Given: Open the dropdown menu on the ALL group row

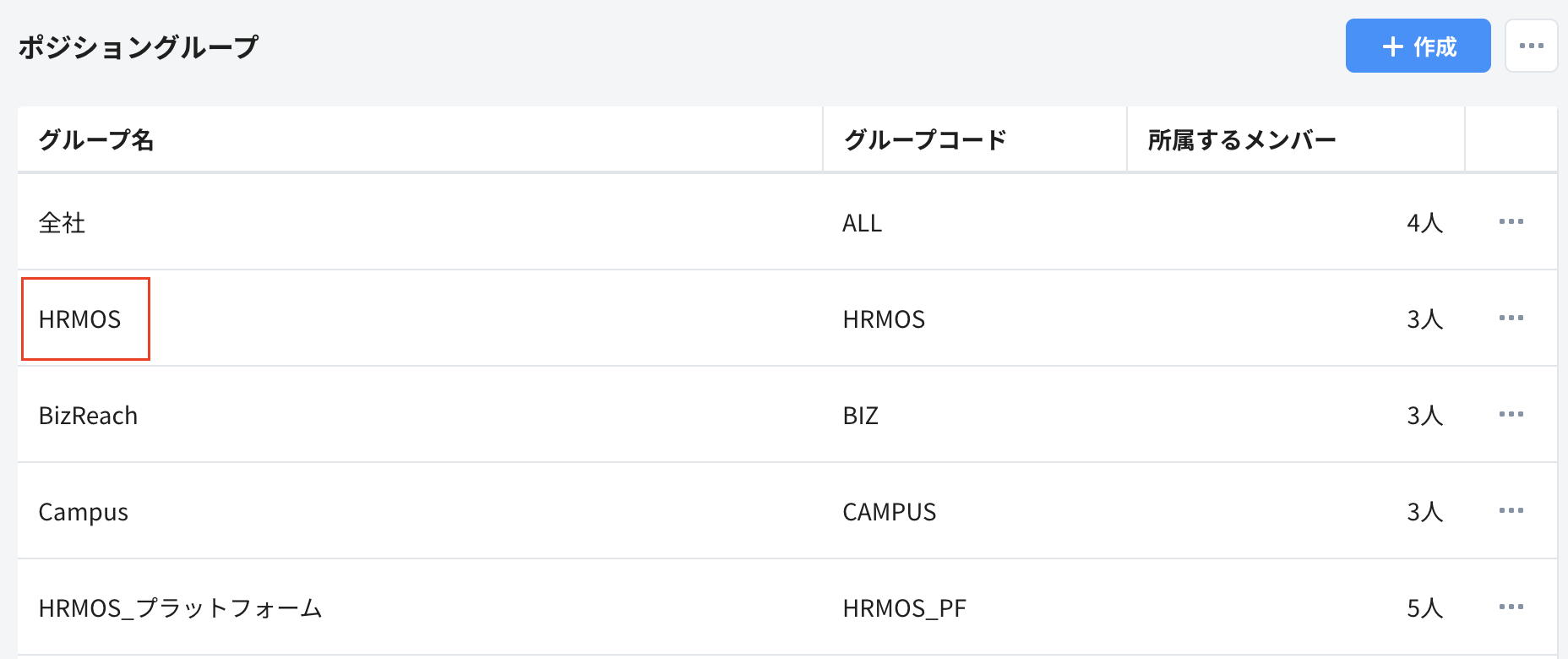Looking at the screenshot, I should (1511, 222).
